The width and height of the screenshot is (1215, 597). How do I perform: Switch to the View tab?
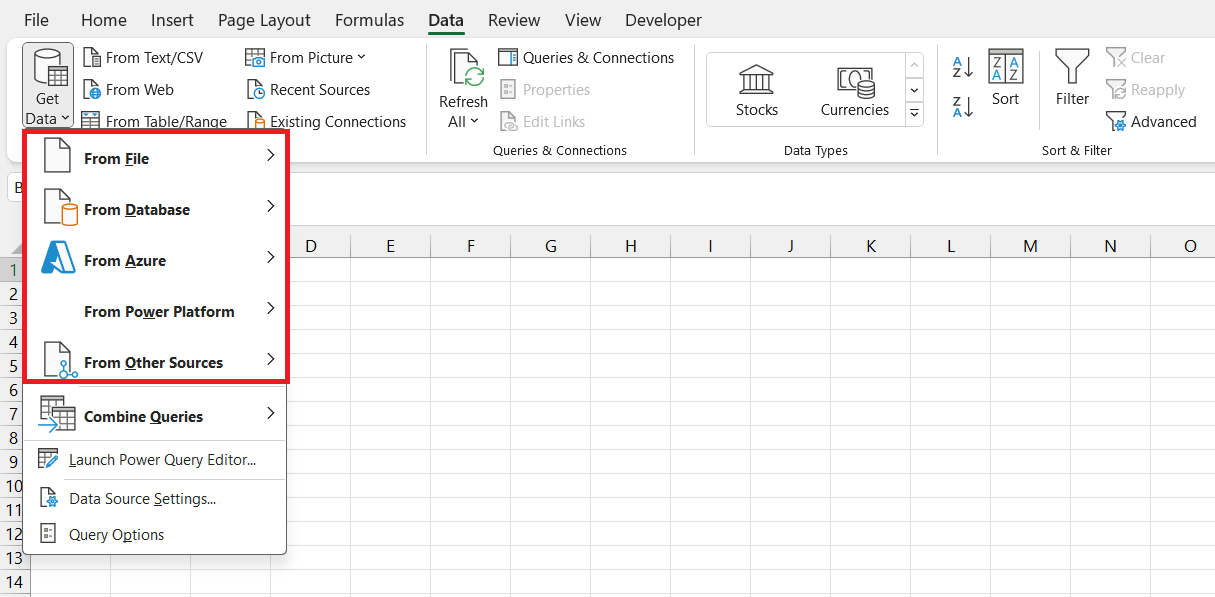(583, 20)
